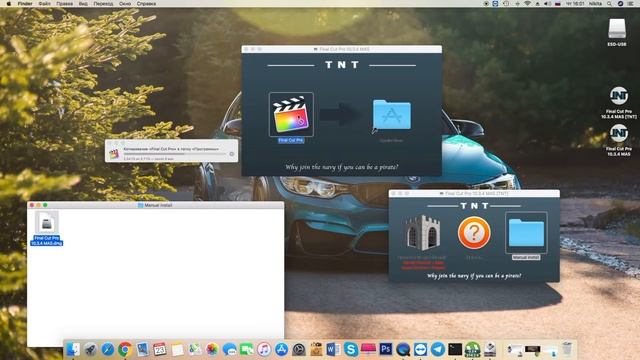
Task: Select the Final Cut Pro clapperboard icon
Action: [291, 115]
